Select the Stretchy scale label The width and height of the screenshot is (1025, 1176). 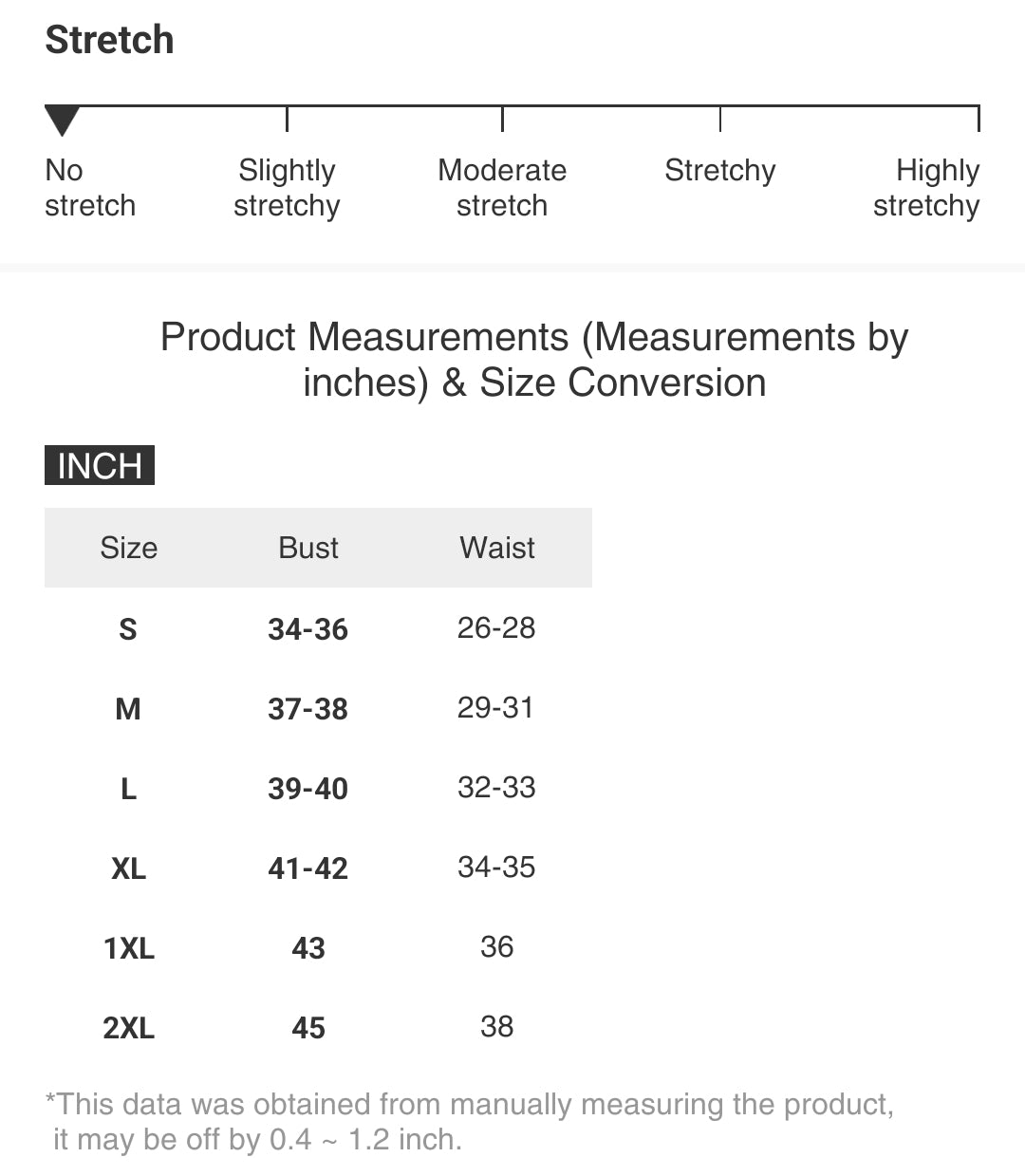(x=719, y=171)
